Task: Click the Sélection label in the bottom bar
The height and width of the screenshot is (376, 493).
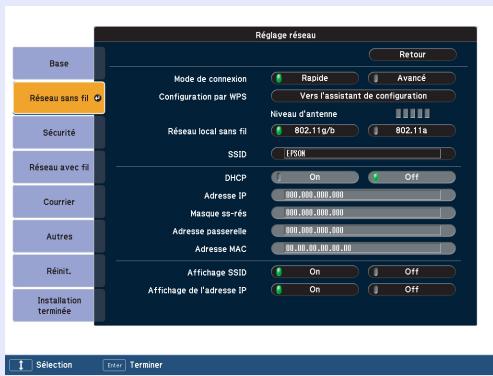Action: (x=54, y=365)
